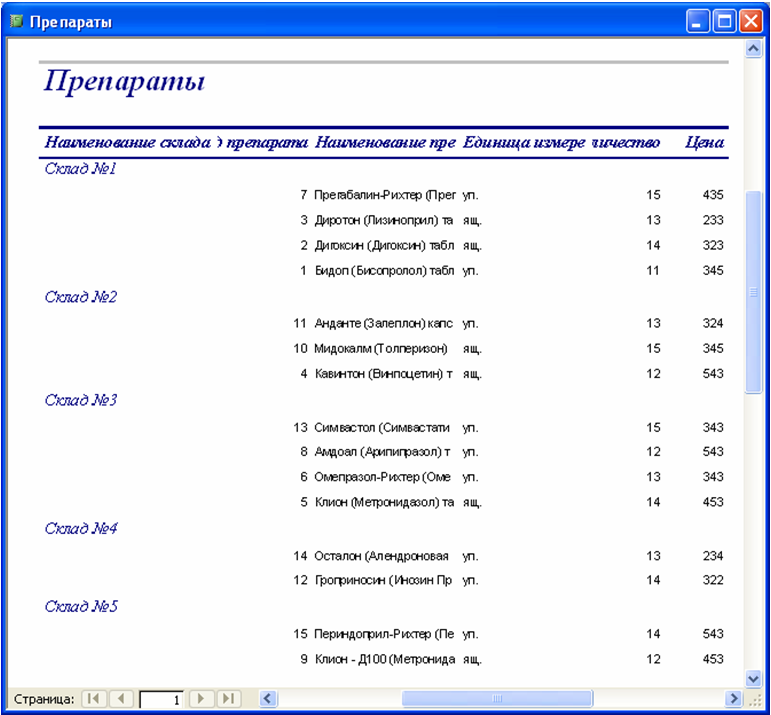Click the page number input field
771x715 pixels.
click(x=161, y=699)
